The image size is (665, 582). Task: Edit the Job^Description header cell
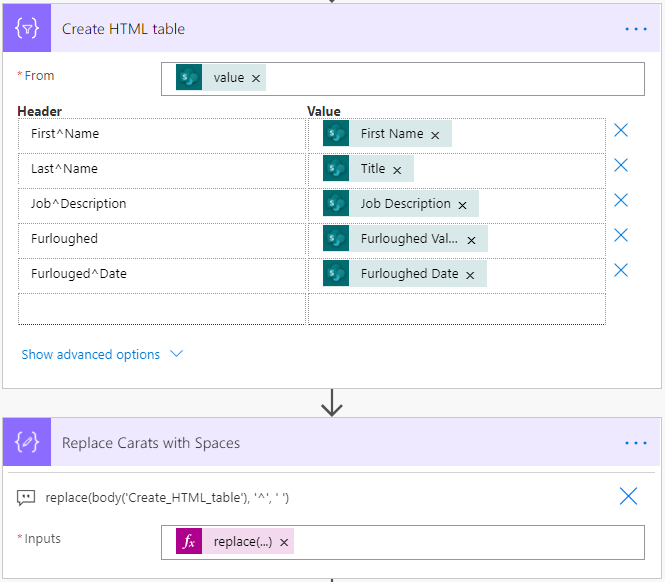click(x=162, y=204)
